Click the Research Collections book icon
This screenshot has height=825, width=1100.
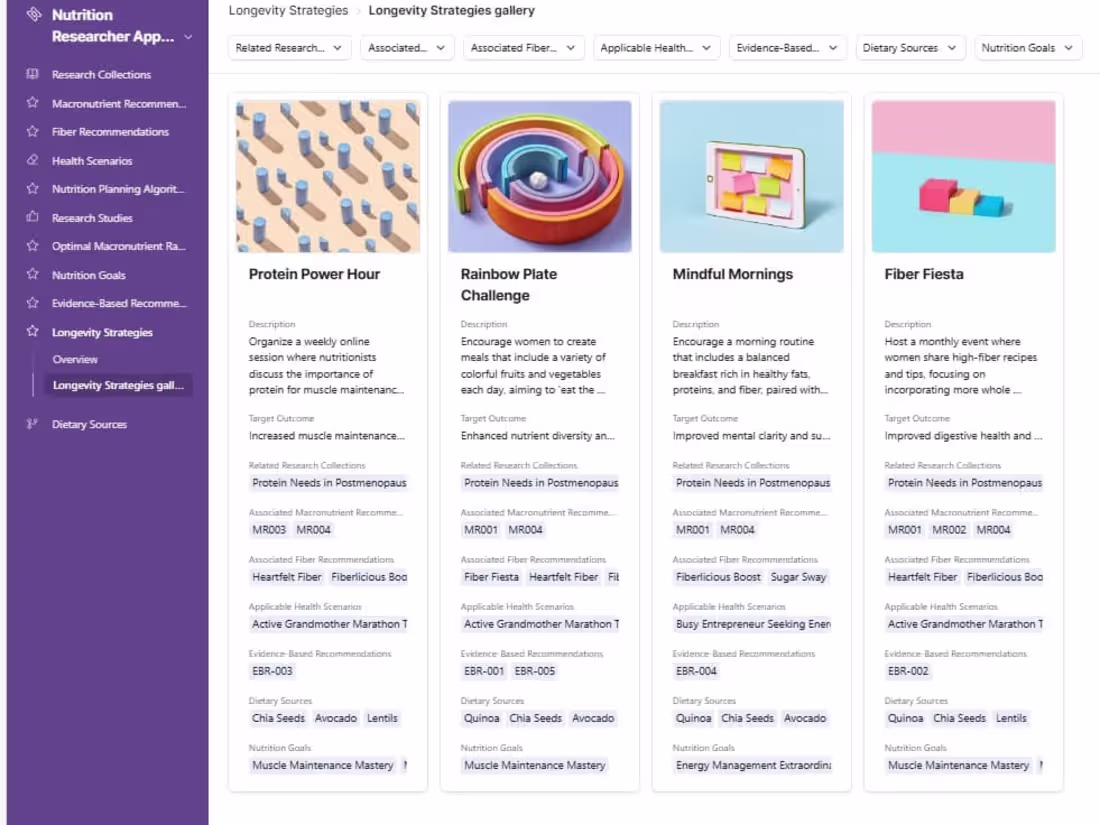click(32, 74)
